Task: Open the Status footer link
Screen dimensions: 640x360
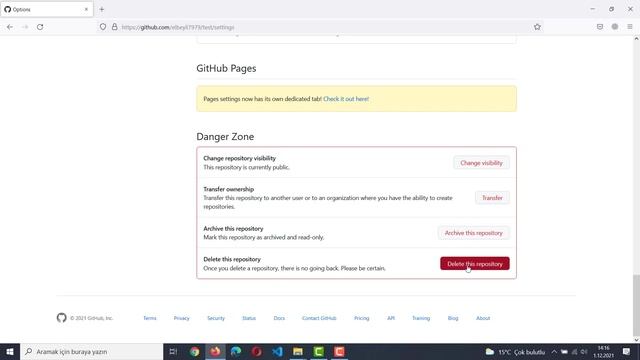Action: point(249,318)
